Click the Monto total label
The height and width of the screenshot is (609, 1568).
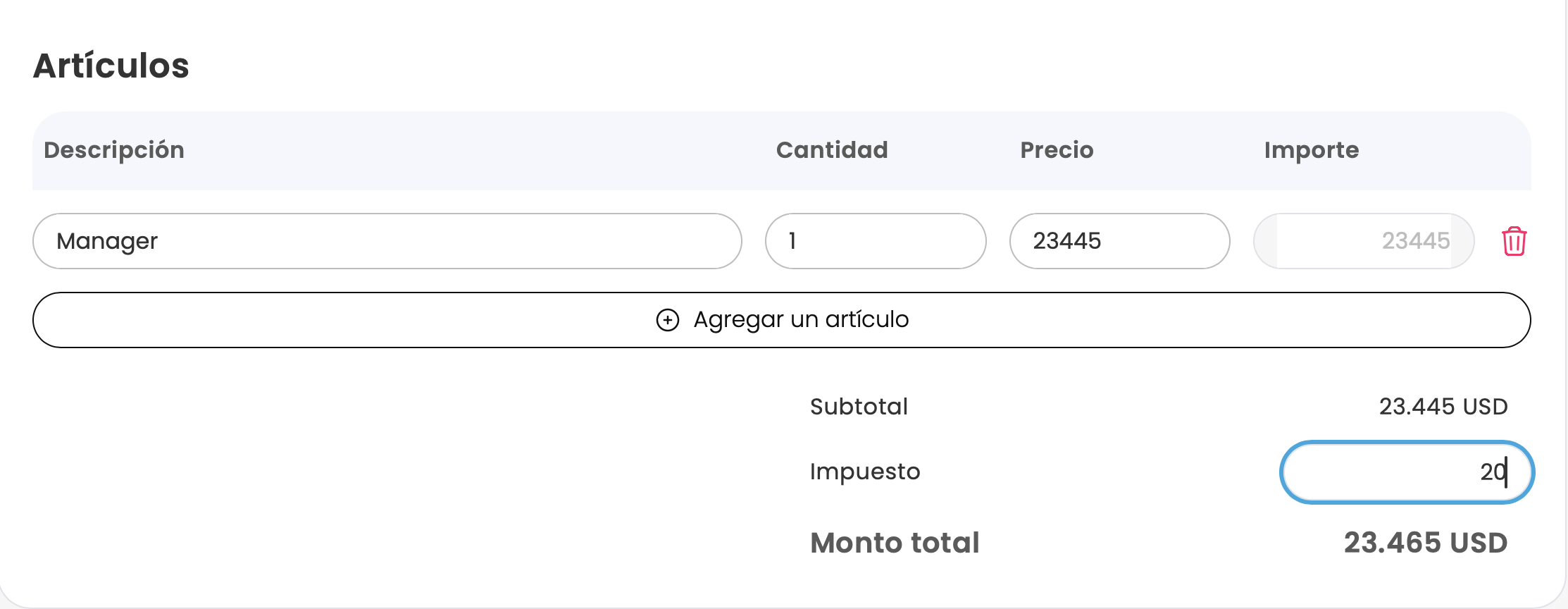point(895,543)
